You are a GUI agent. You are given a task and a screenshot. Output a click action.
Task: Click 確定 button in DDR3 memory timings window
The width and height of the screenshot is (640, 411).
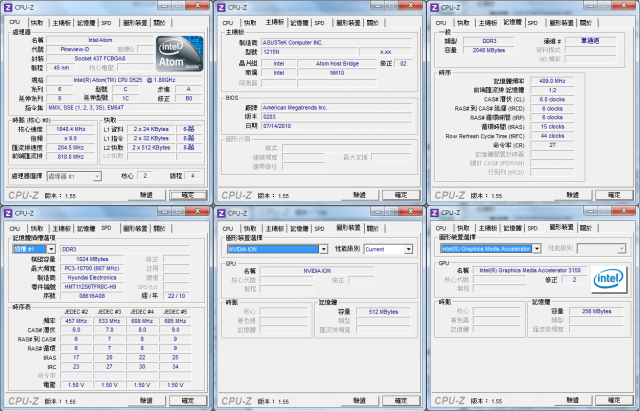pyautogui.click(x=614, y=195)
